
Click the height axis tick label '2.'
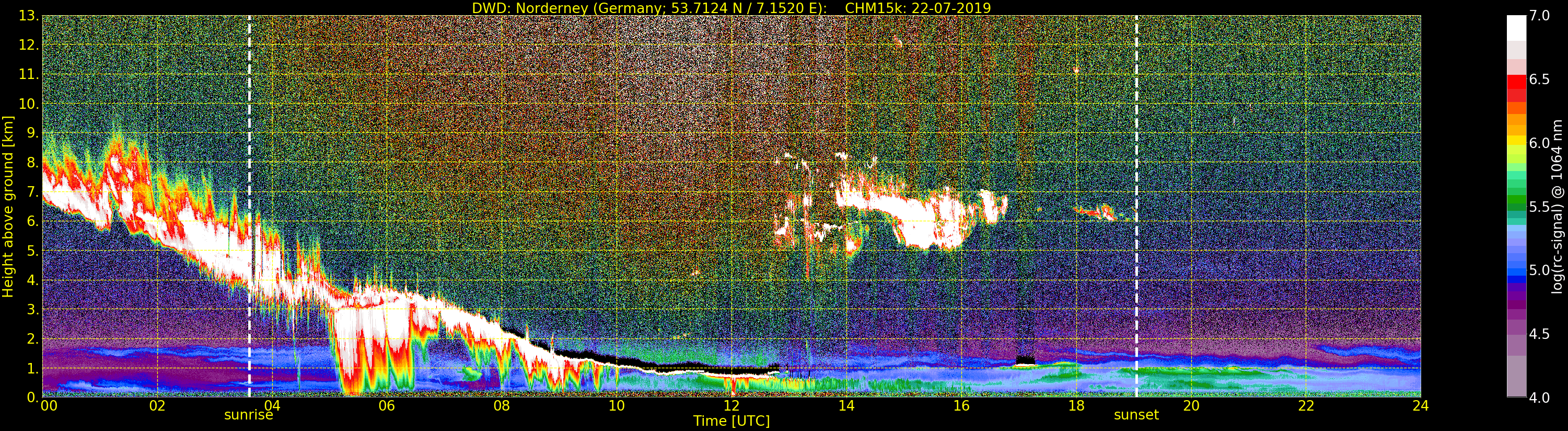[33, 338]
